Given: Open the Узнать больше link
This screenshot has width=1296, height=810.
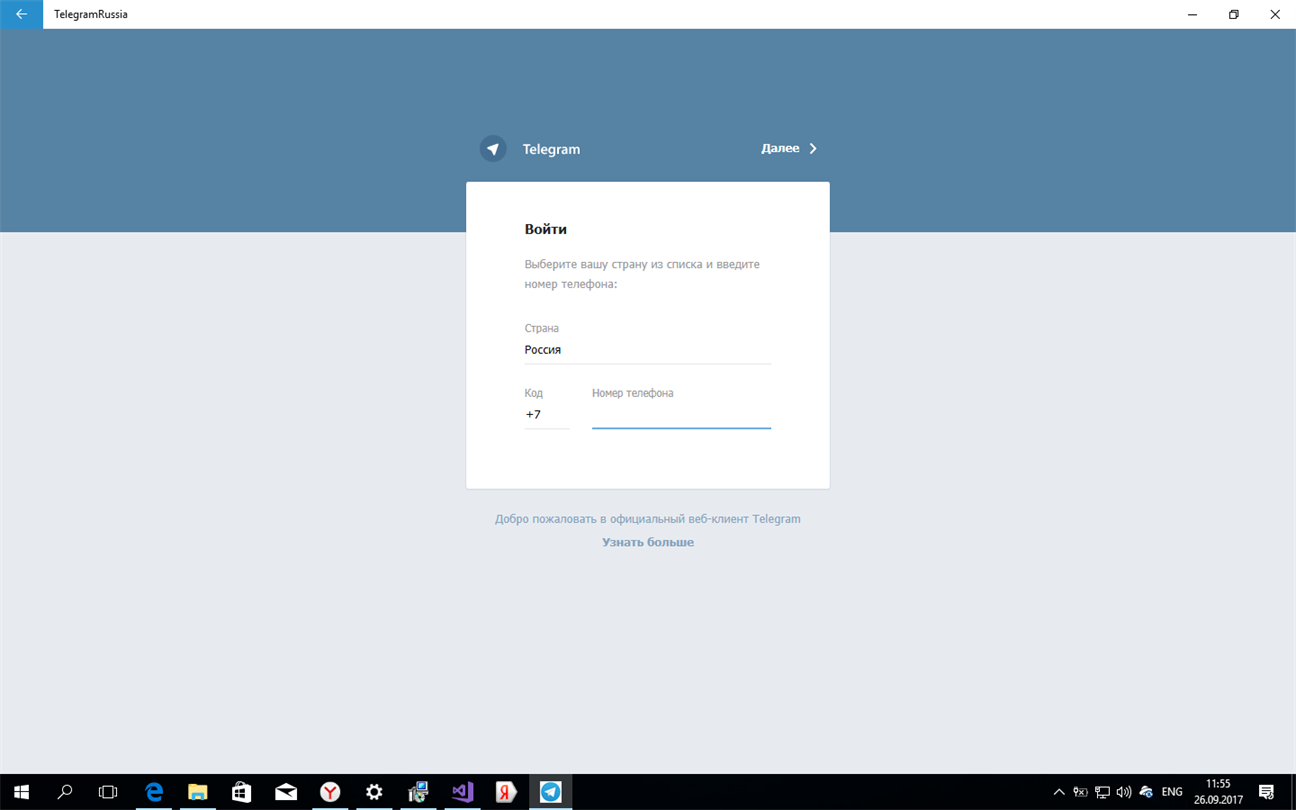Looking at the screenshot, I should (x=648, y=542).
